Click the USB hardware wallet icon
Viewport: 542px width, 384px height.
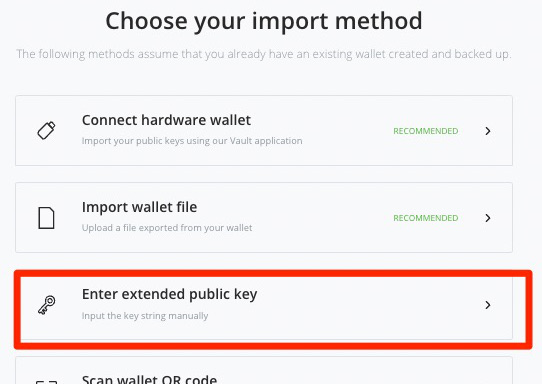[46, 130]
